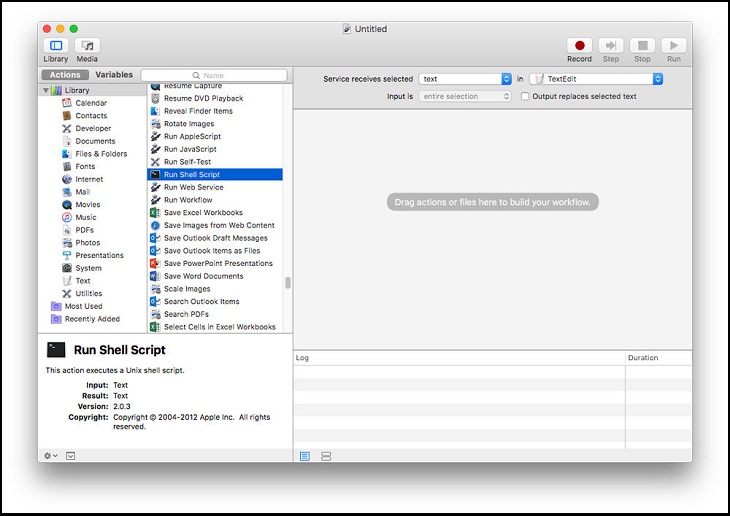This screenshot has width=730, height=516.
Task: Select the Files & Folders category icon
Action: click(x=67, y=154)
